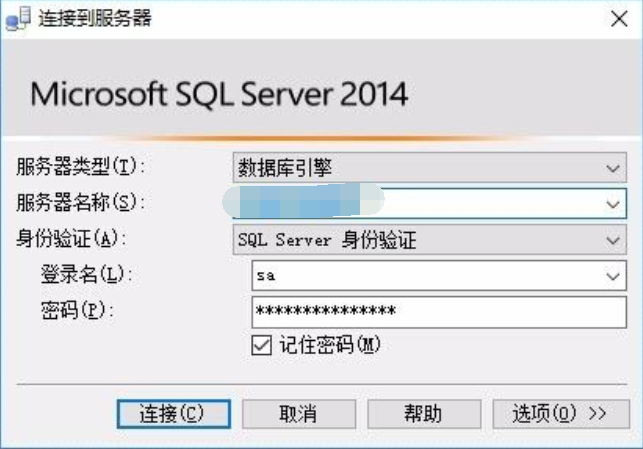The image size is (643, 449).
Task: Open the 服务器类型 dropdown
Action: tap(429, 168)
